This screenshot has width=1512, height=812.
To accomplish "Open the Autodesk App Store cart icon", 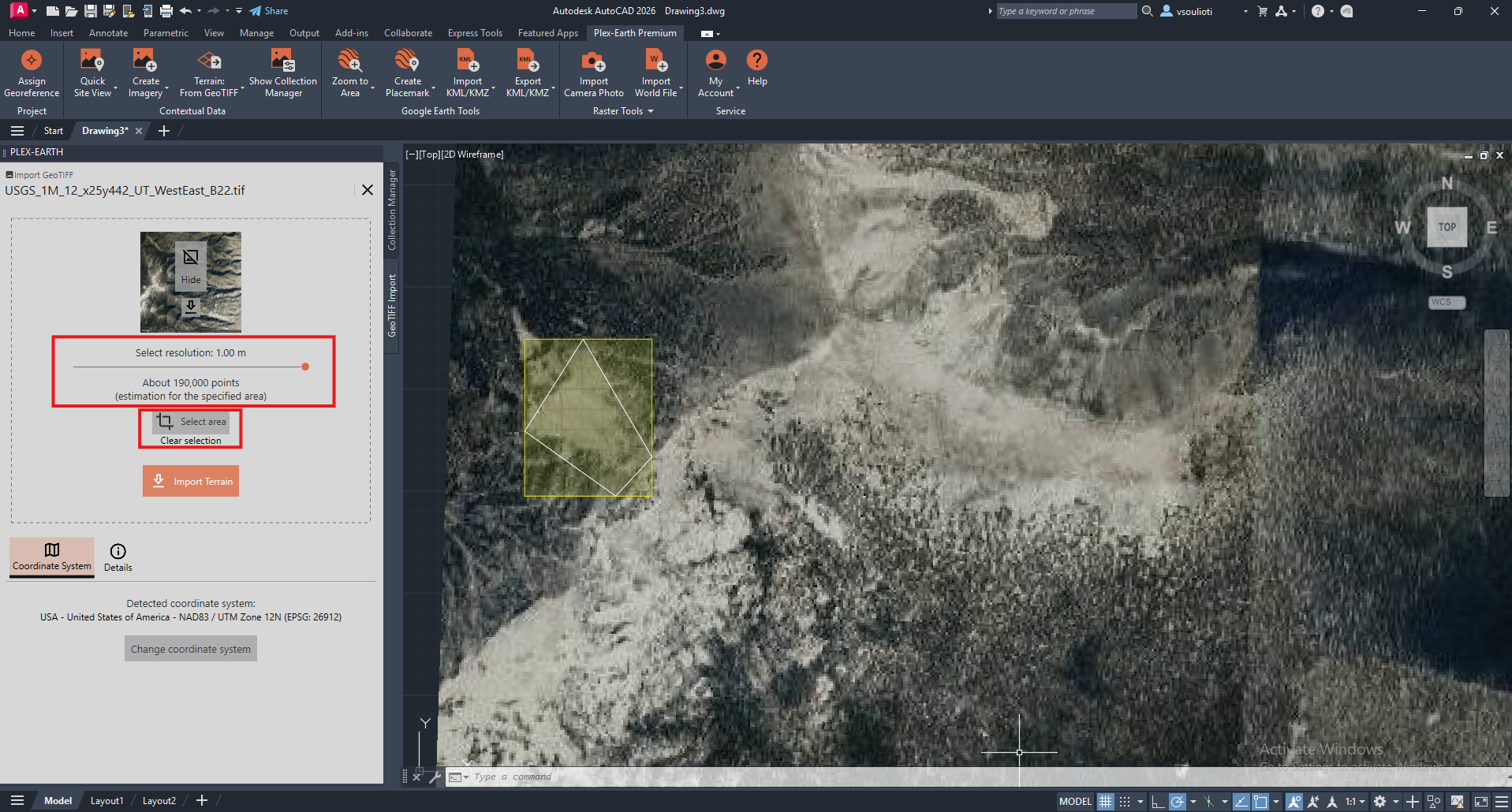I will tap(1262, 11).
